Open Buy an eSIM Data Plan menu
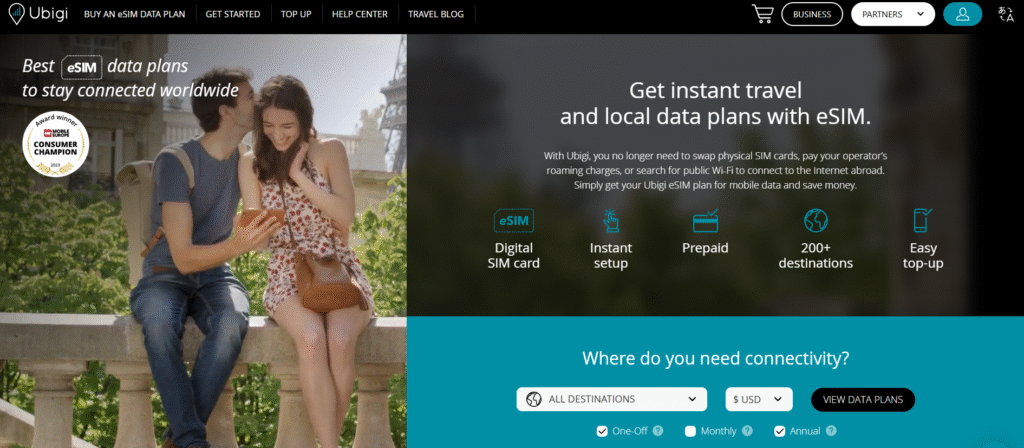 pos(135,14)
